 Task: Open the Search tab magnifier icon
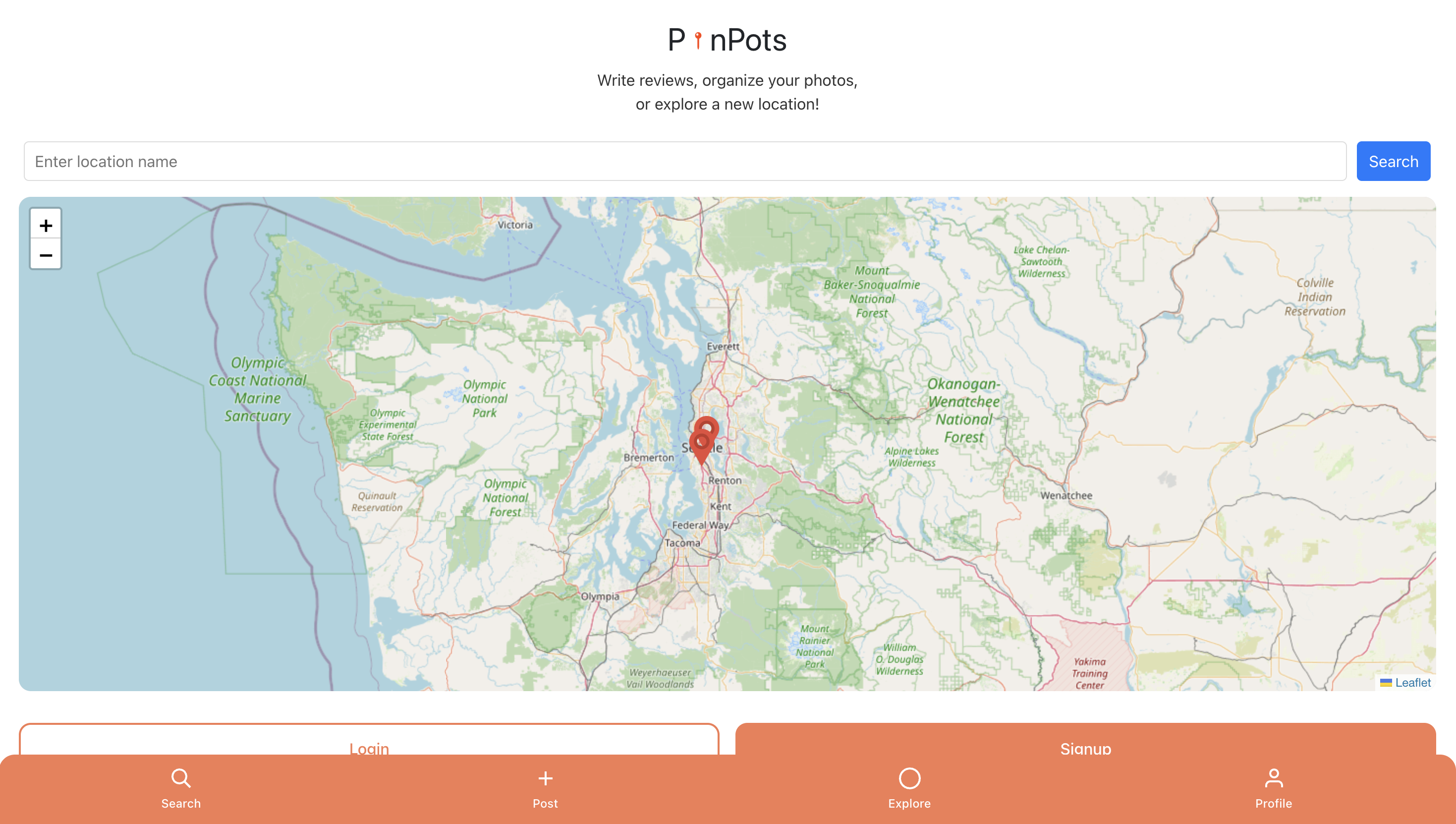point(181,778)
